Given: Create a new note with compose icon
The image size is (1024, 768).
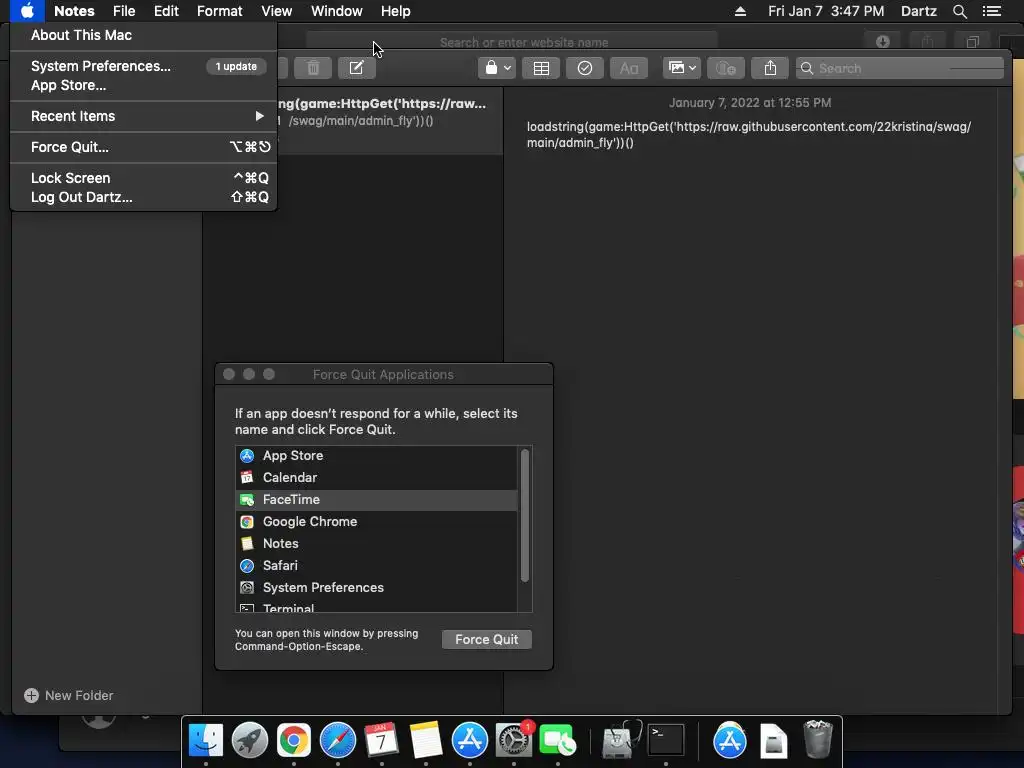Looking at the screenshot, I should point(357,68).
